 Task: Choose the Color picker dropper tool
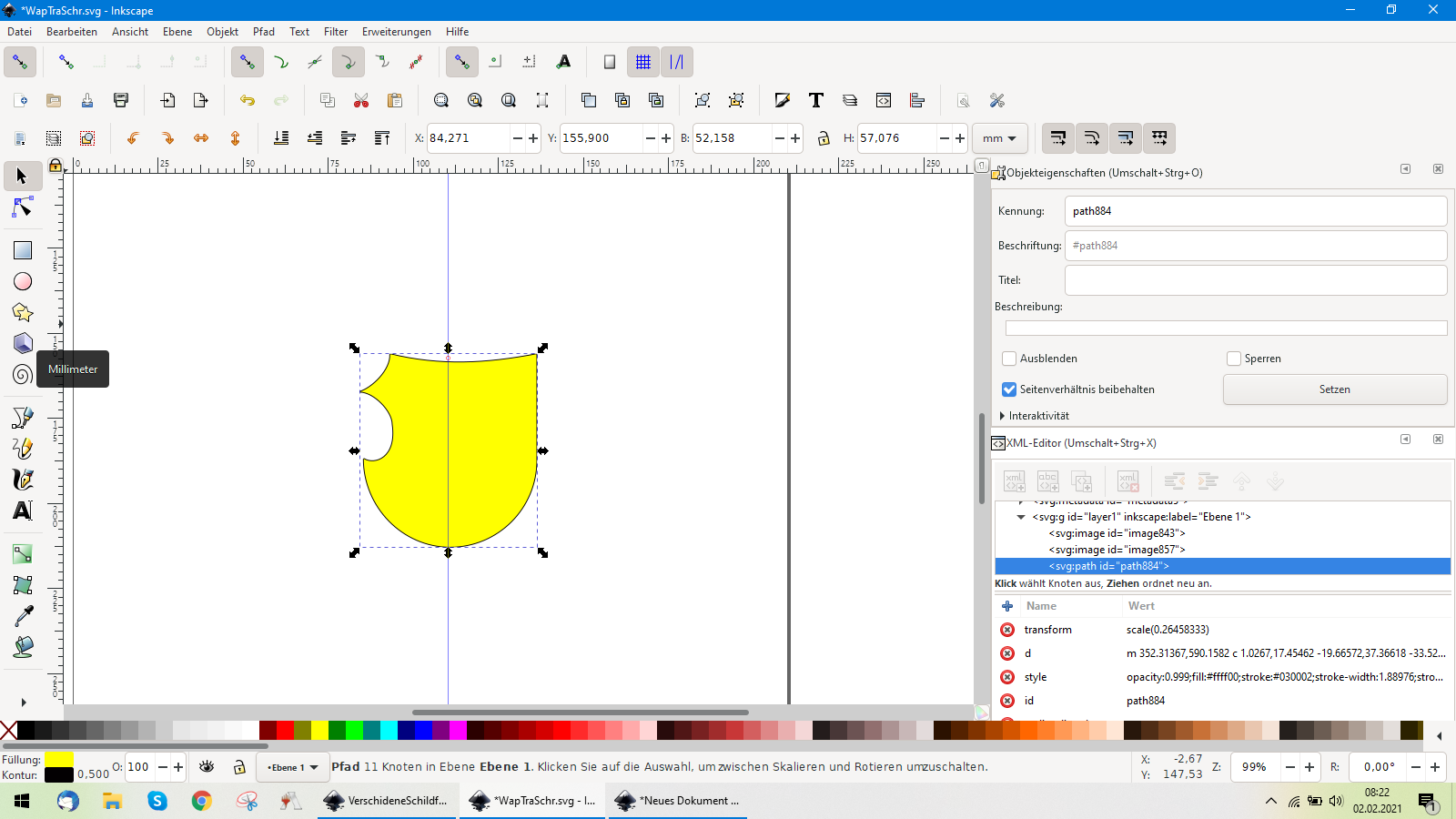[23, 616]
